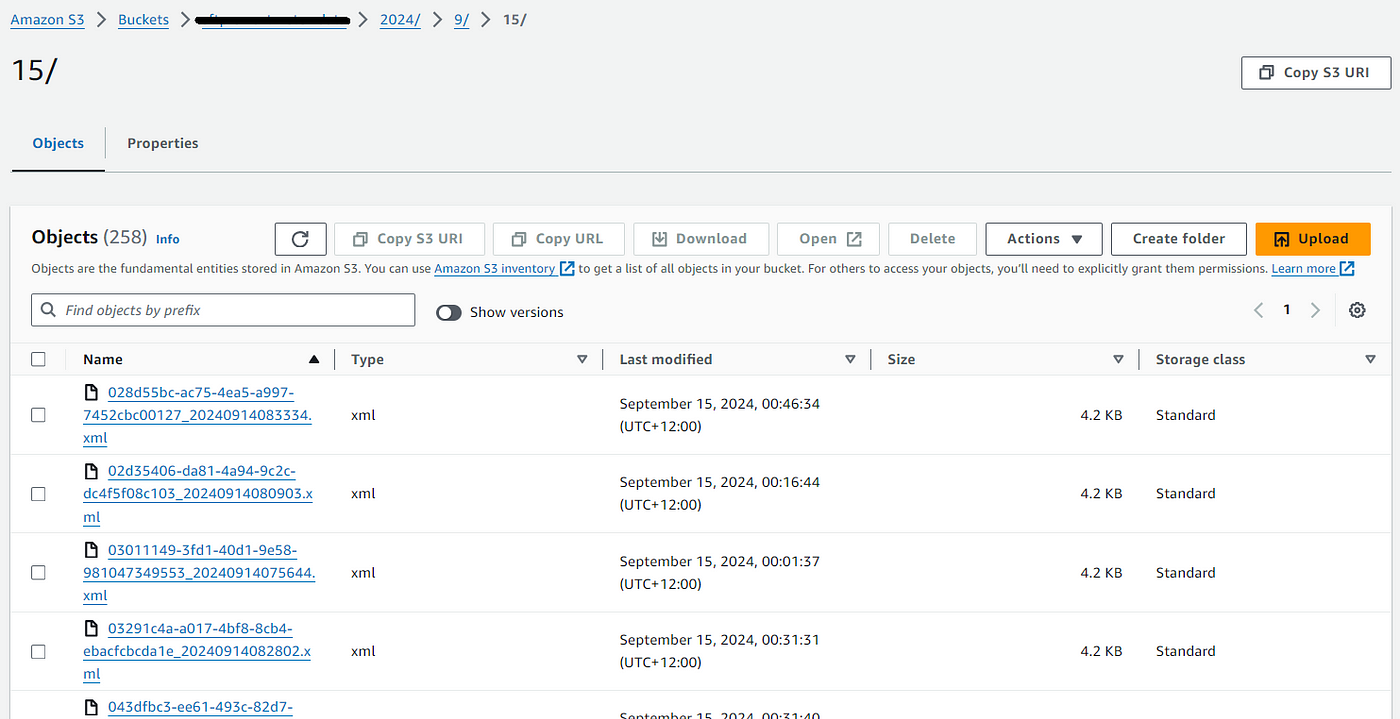1400x719 pixels.
Task: Open the Learn more link
Action: (x=1304, y=268)
